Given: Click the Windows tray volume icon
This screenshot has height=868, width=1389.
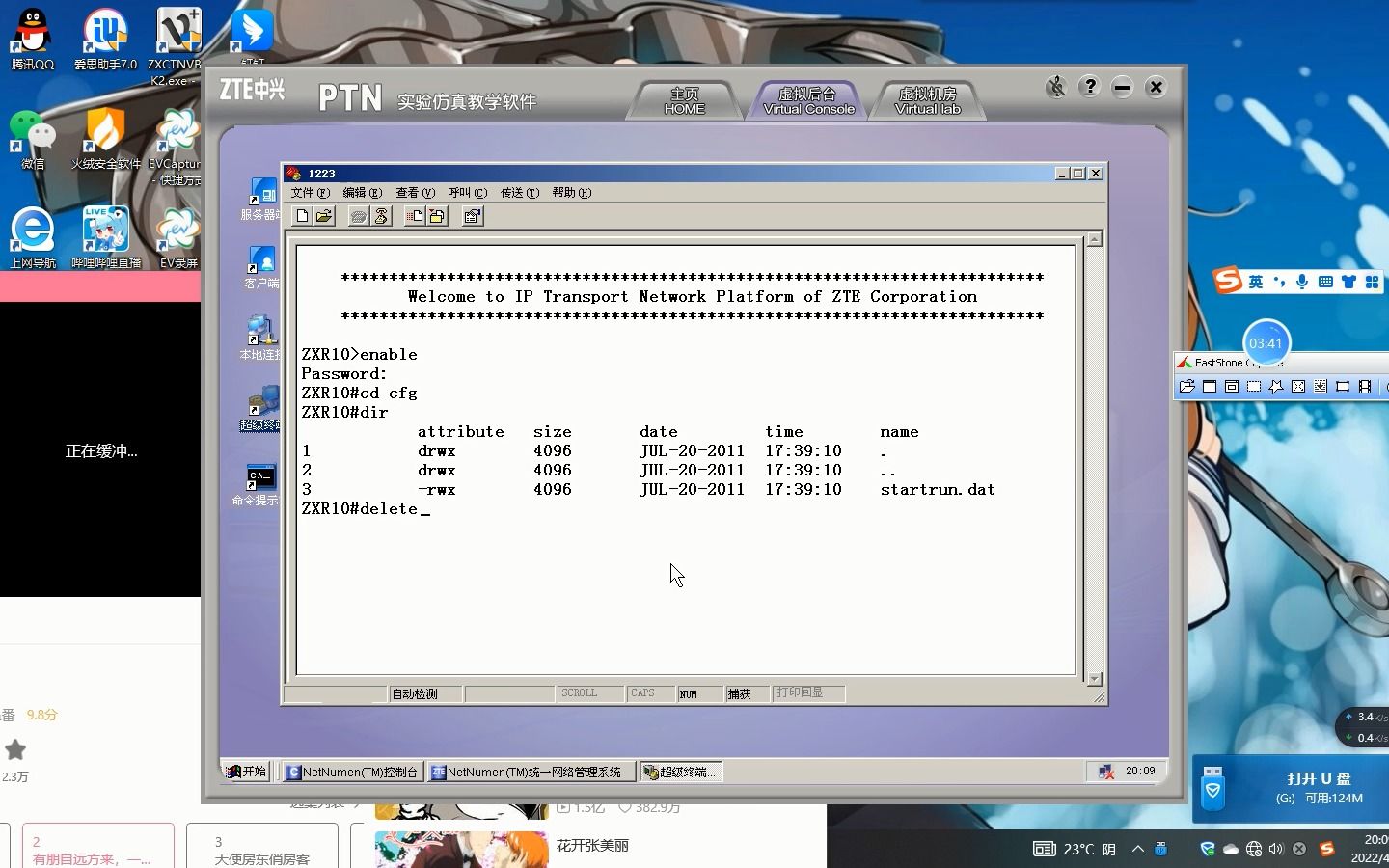Looking at the screenshot, I should (x=1276, y=849).
